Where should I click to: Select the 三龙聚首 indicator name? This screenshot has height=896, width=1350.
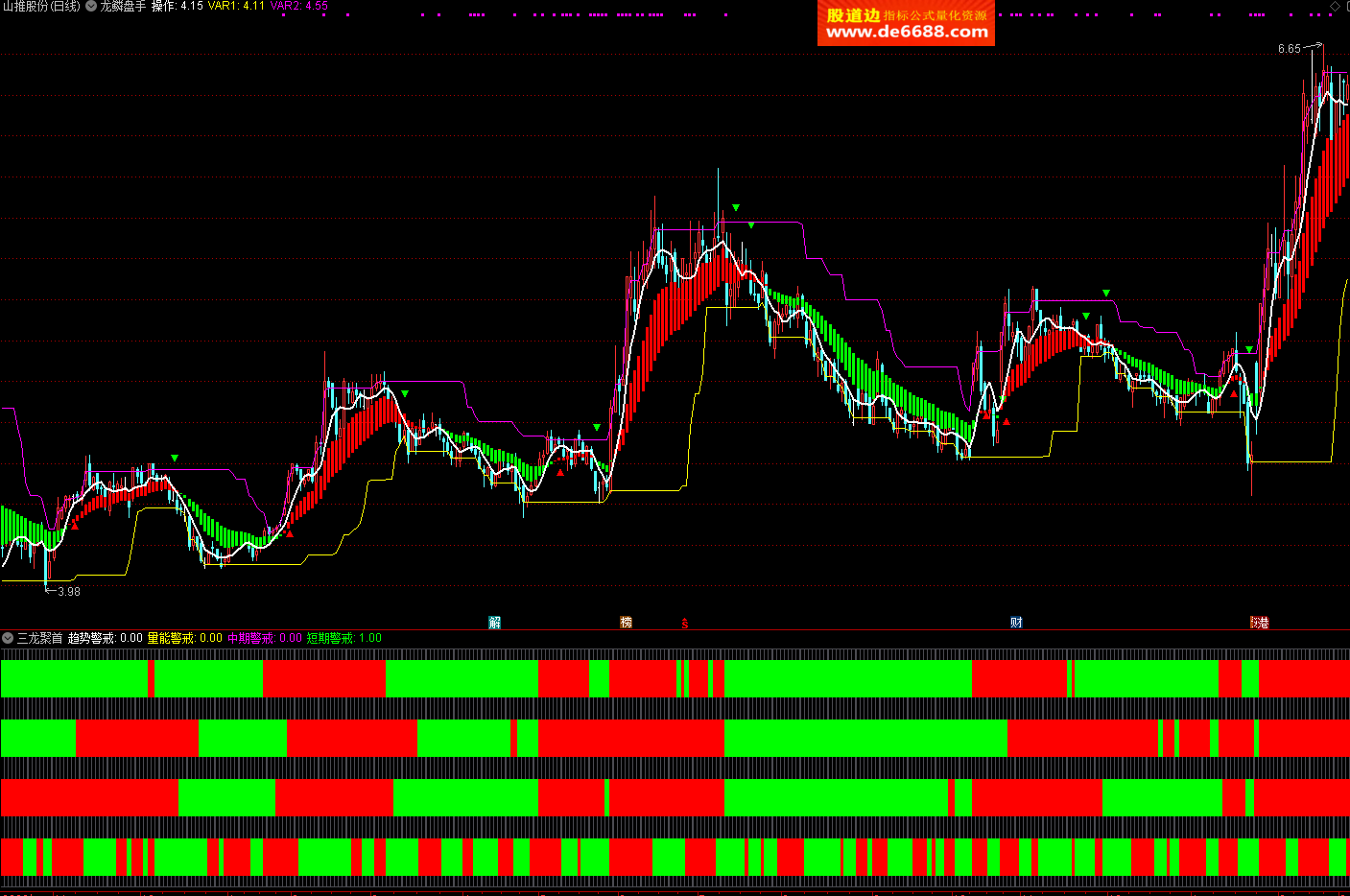click(39, 638)
